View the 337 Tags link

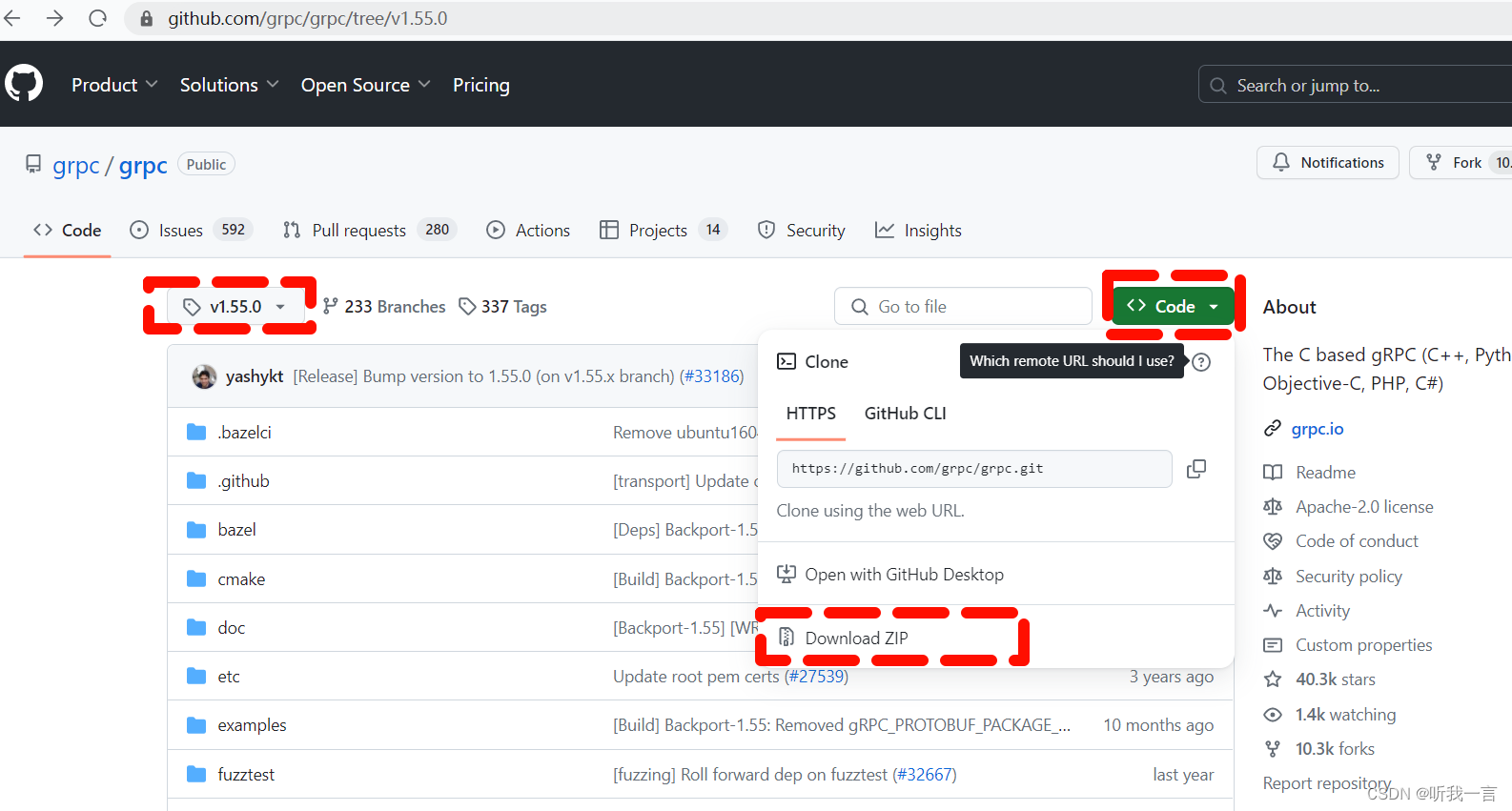point(502,307)
